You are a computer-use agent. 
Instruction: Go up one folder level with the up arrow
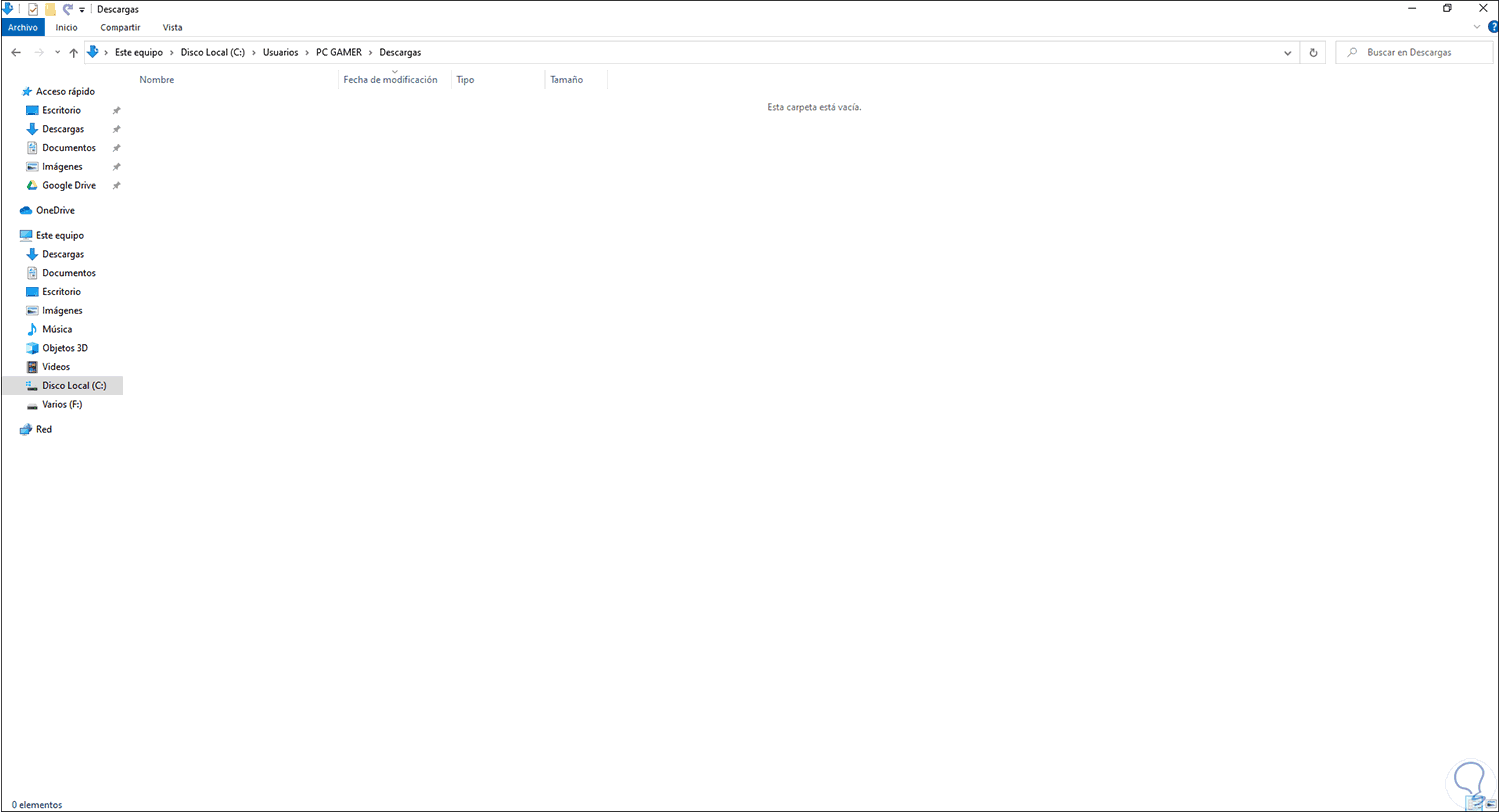73,52
